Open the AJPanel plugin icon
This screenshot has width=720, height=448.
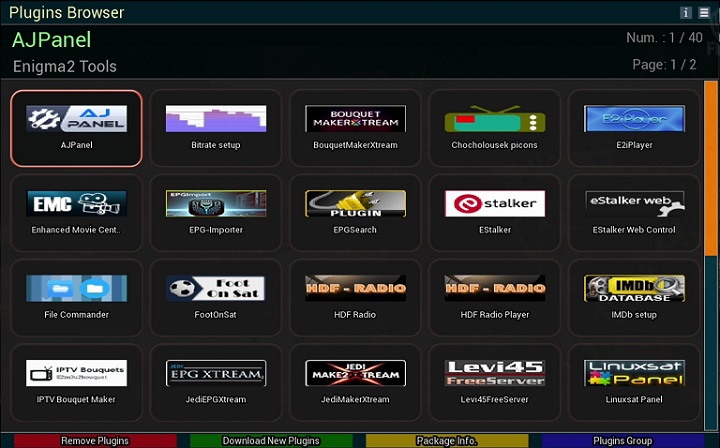tap(76, 118)
